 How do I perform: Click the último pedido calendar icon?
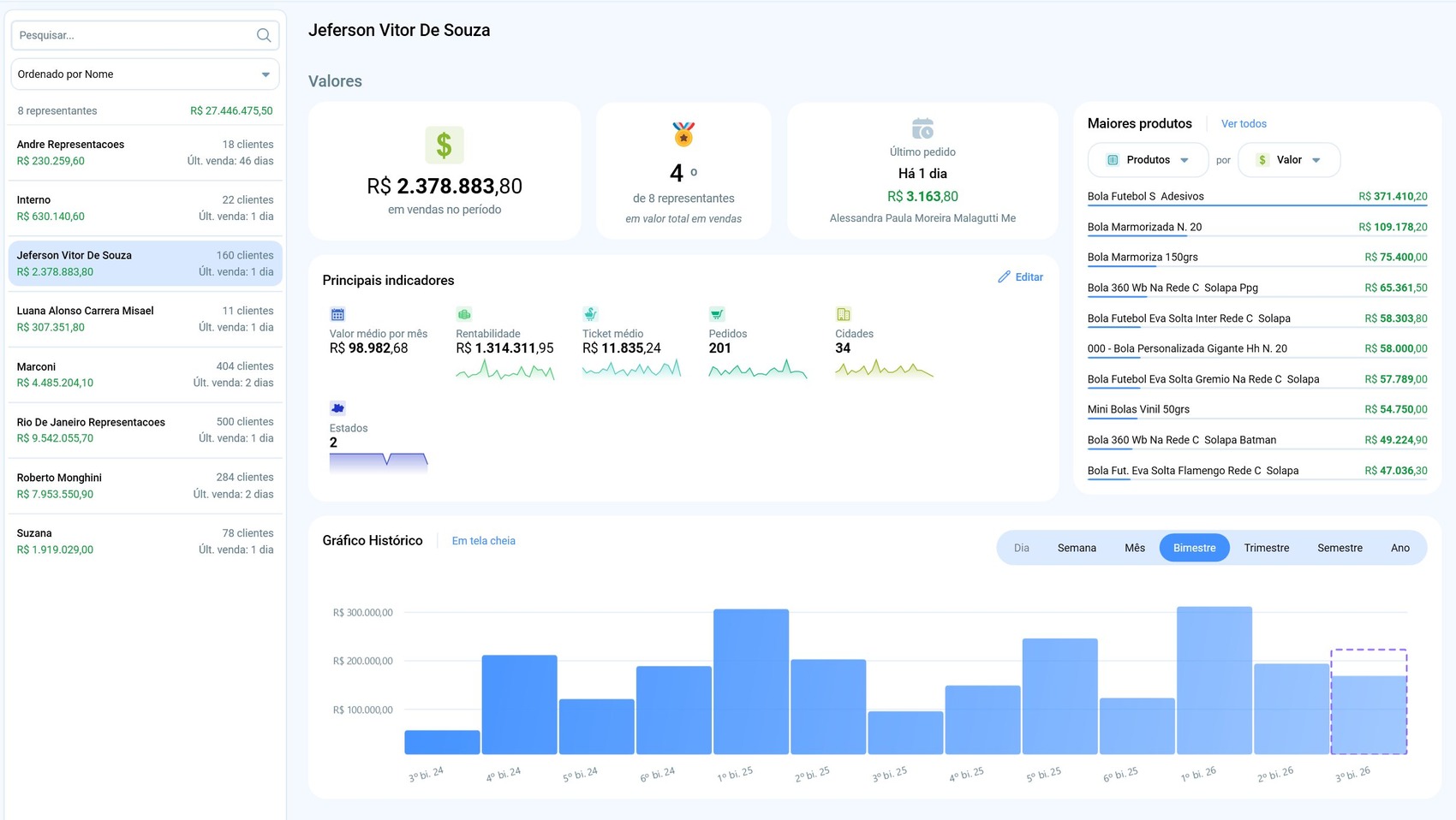pos(922,128)
